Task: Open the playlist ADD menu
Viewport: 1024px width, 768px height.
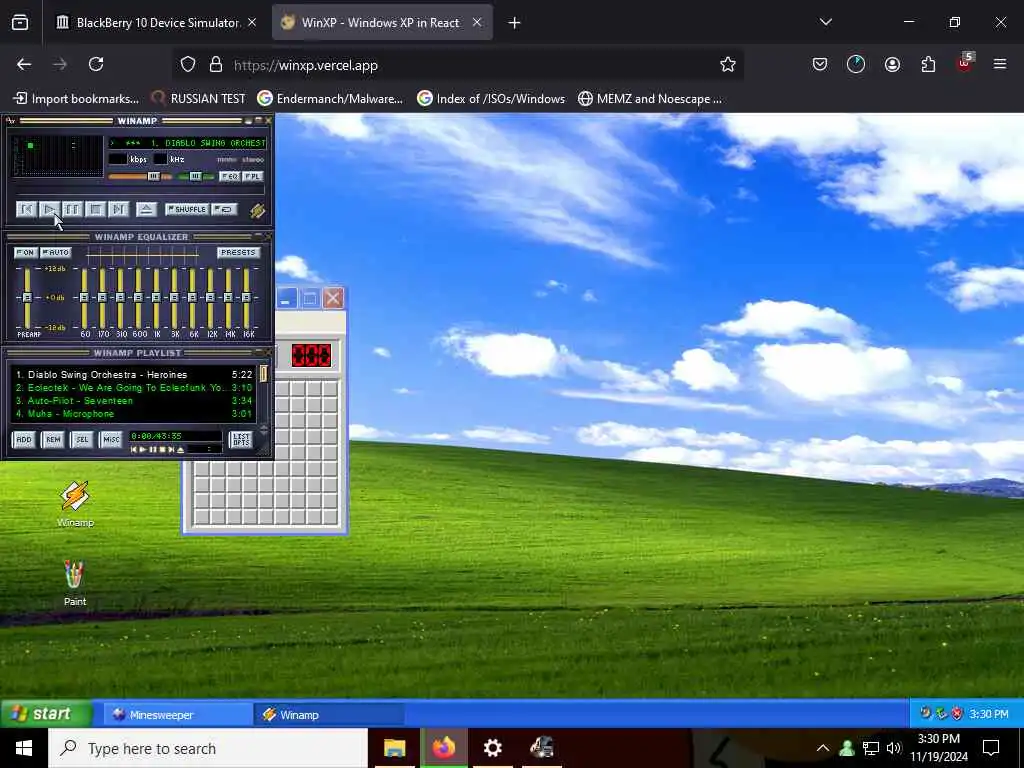Action: [x=24, y=440]
